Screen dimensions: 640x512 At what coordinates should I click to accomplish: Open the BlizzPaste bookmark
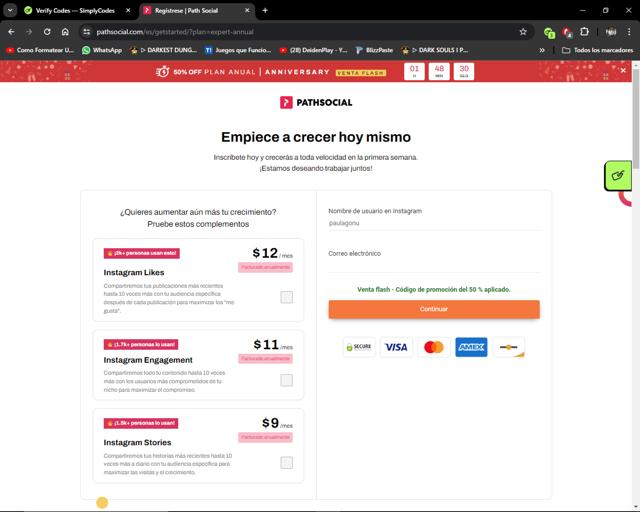(374, 50)
